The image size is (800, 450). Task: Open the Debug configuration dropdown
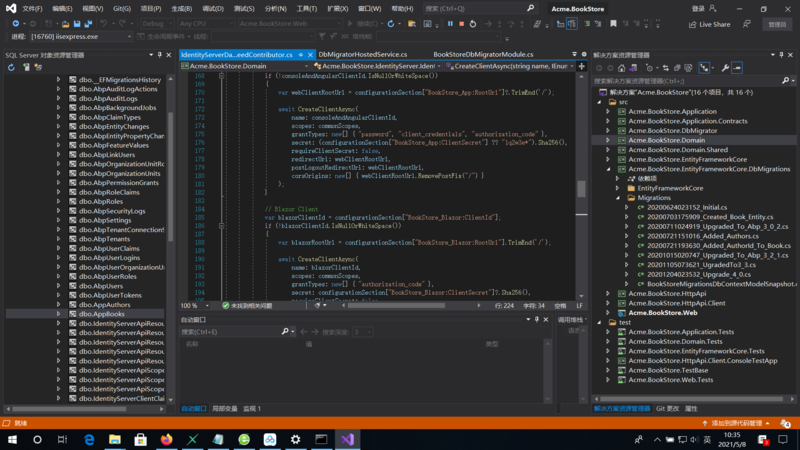[x=157, y=23]
